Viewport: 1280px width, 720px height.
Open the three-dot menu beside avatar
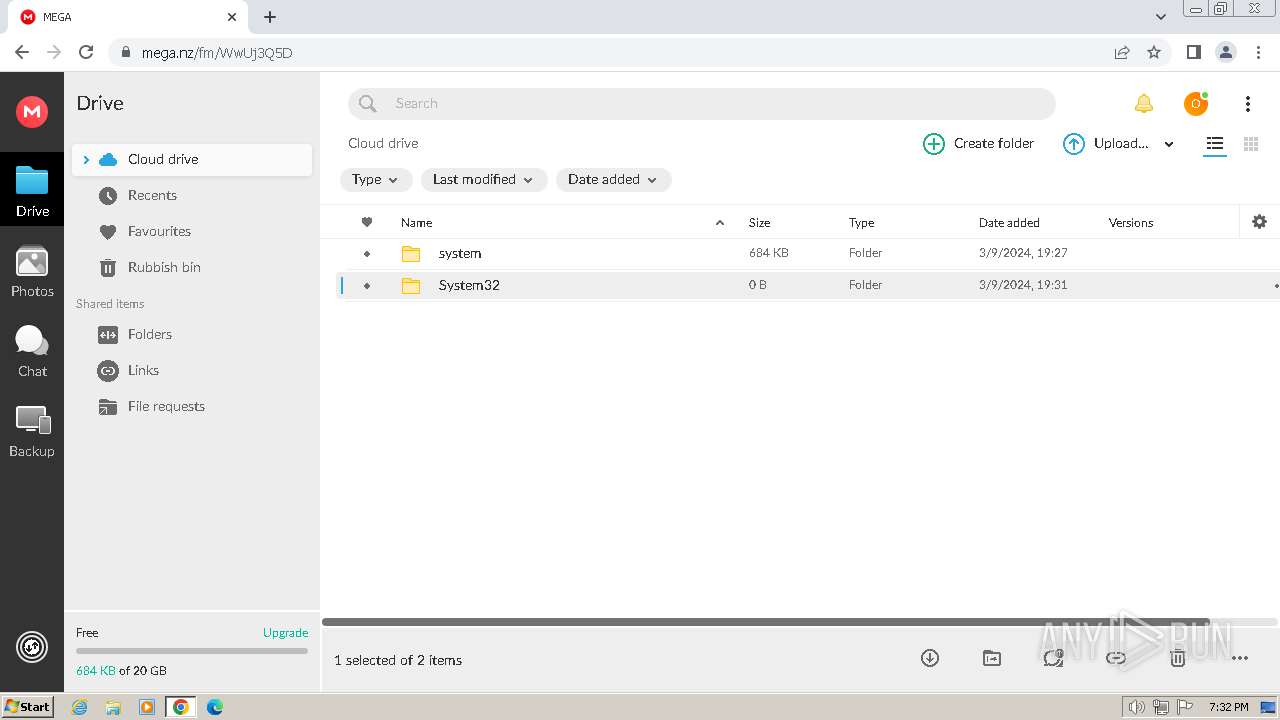(x=1247, y=103)
